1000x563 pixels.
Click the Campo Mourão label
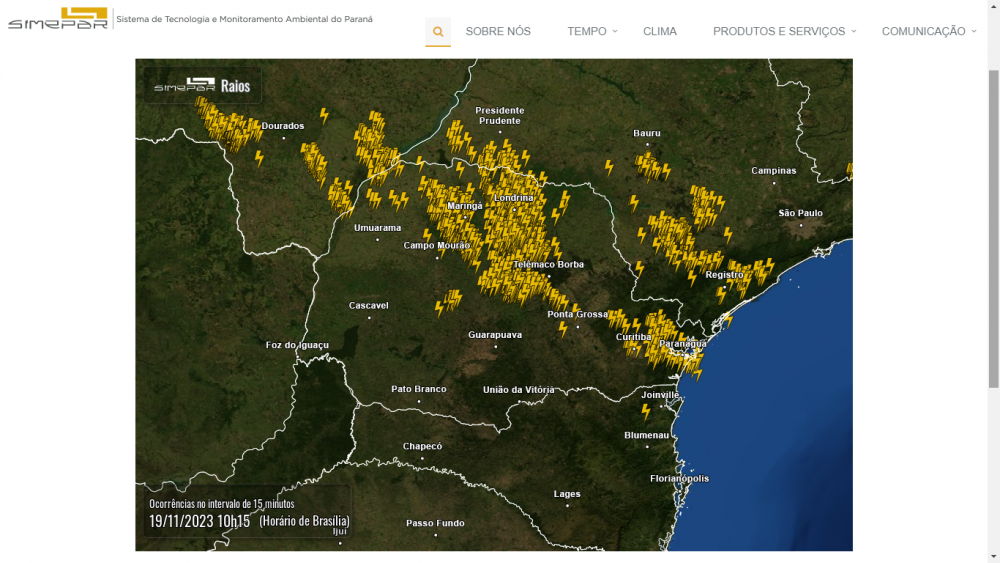(x=437, y=245)
